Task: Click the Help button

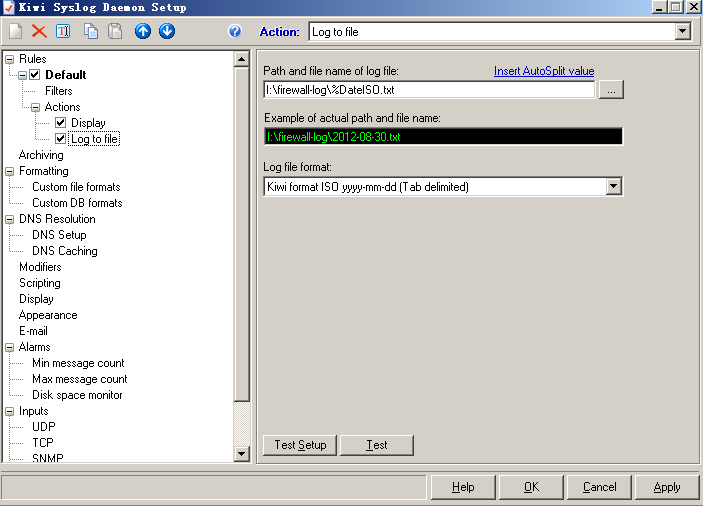Action: click(x=463, y=487)
